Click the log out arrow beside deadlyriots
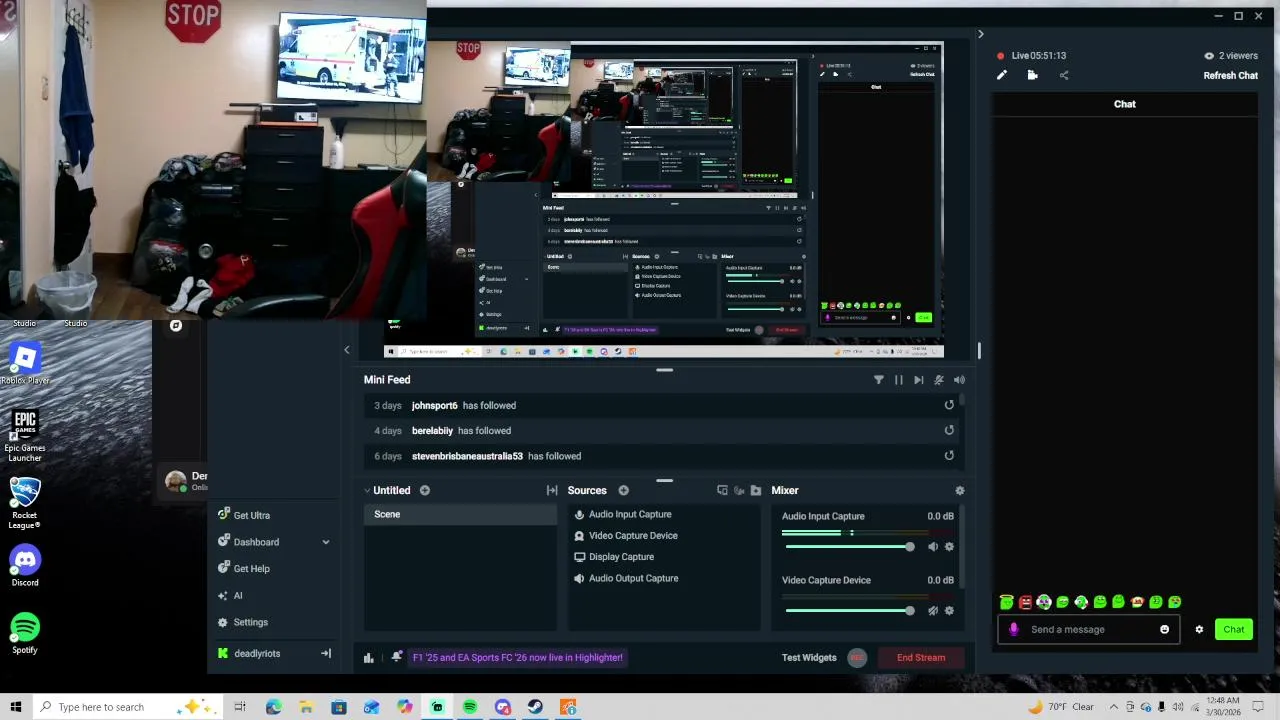1280x720 pixels. (x=326, y=654)
